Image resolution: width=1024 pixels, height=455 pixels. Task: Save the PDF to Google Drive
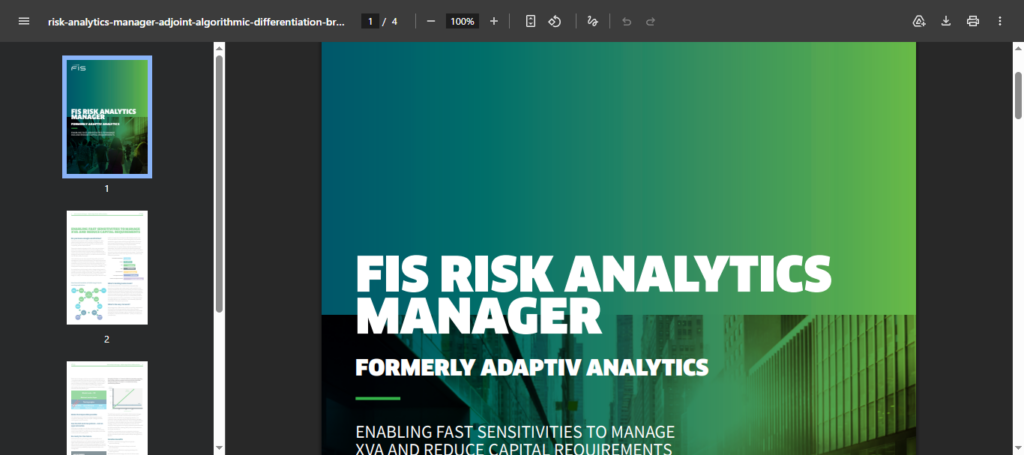(x=919, y=21)
